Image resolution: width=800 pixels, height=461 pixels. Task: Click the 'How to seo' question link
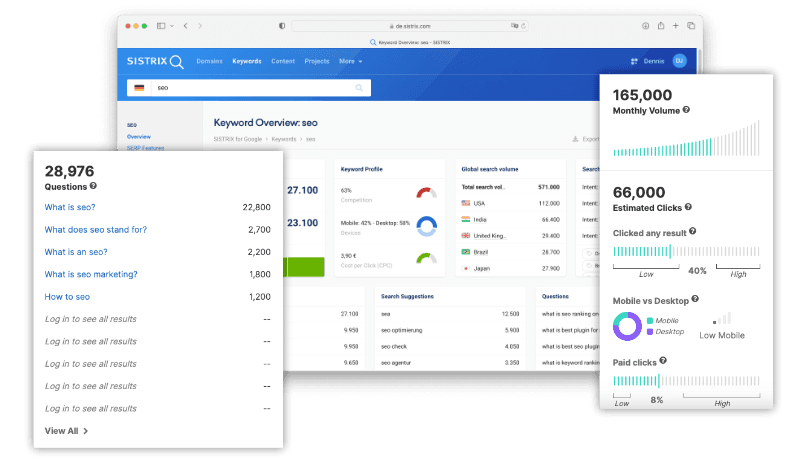67,297
